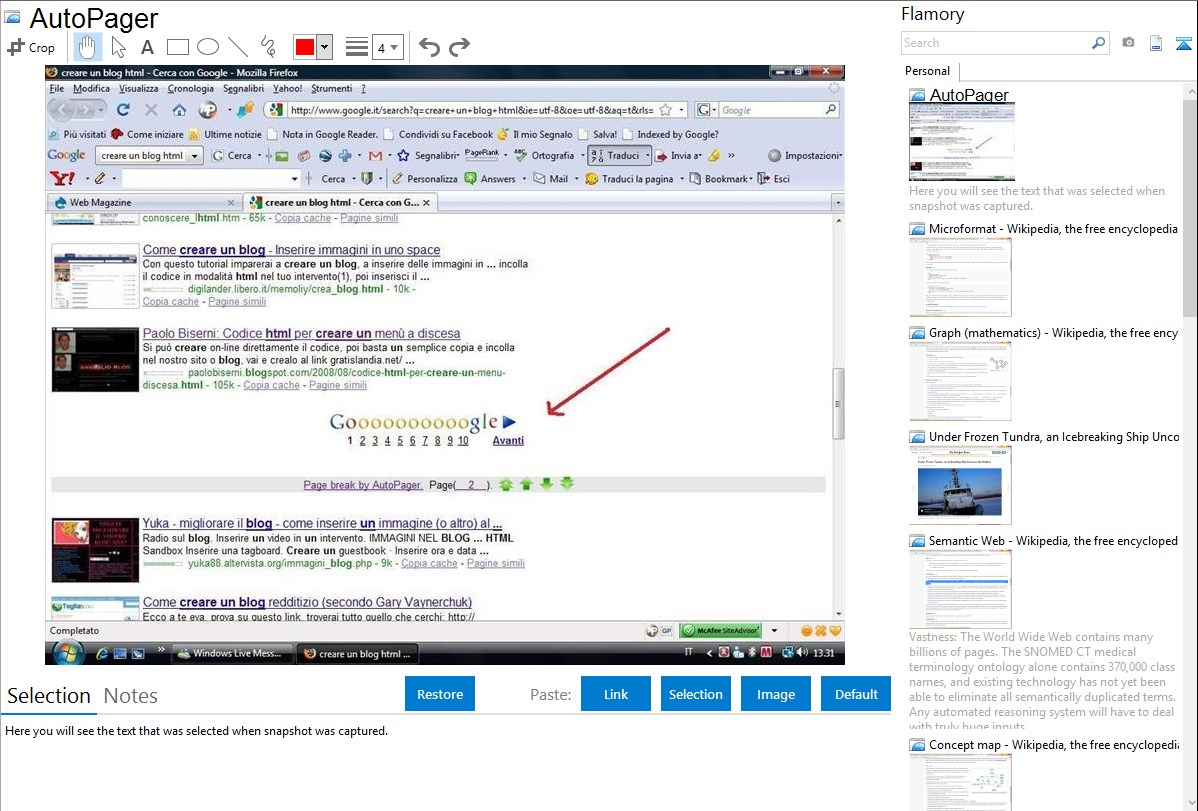Open the AutoPager snapshot title in list
Image resolution: width=1198 pixels, height=811 pixels.
(969, 96)
